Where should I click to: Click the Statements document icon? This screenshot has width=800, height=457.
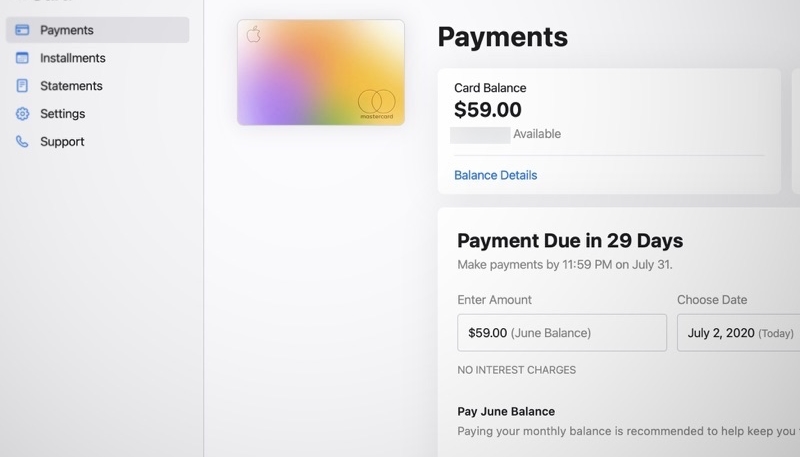22,86
